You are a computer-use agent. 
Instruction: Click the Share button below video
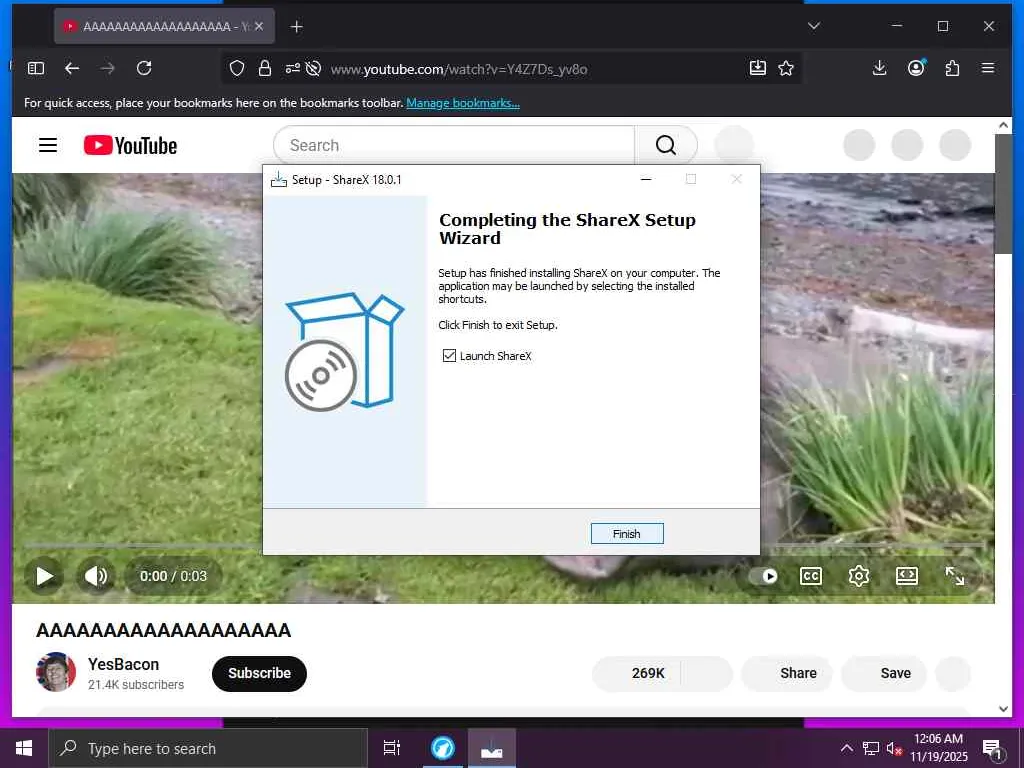tap(787, 673)
